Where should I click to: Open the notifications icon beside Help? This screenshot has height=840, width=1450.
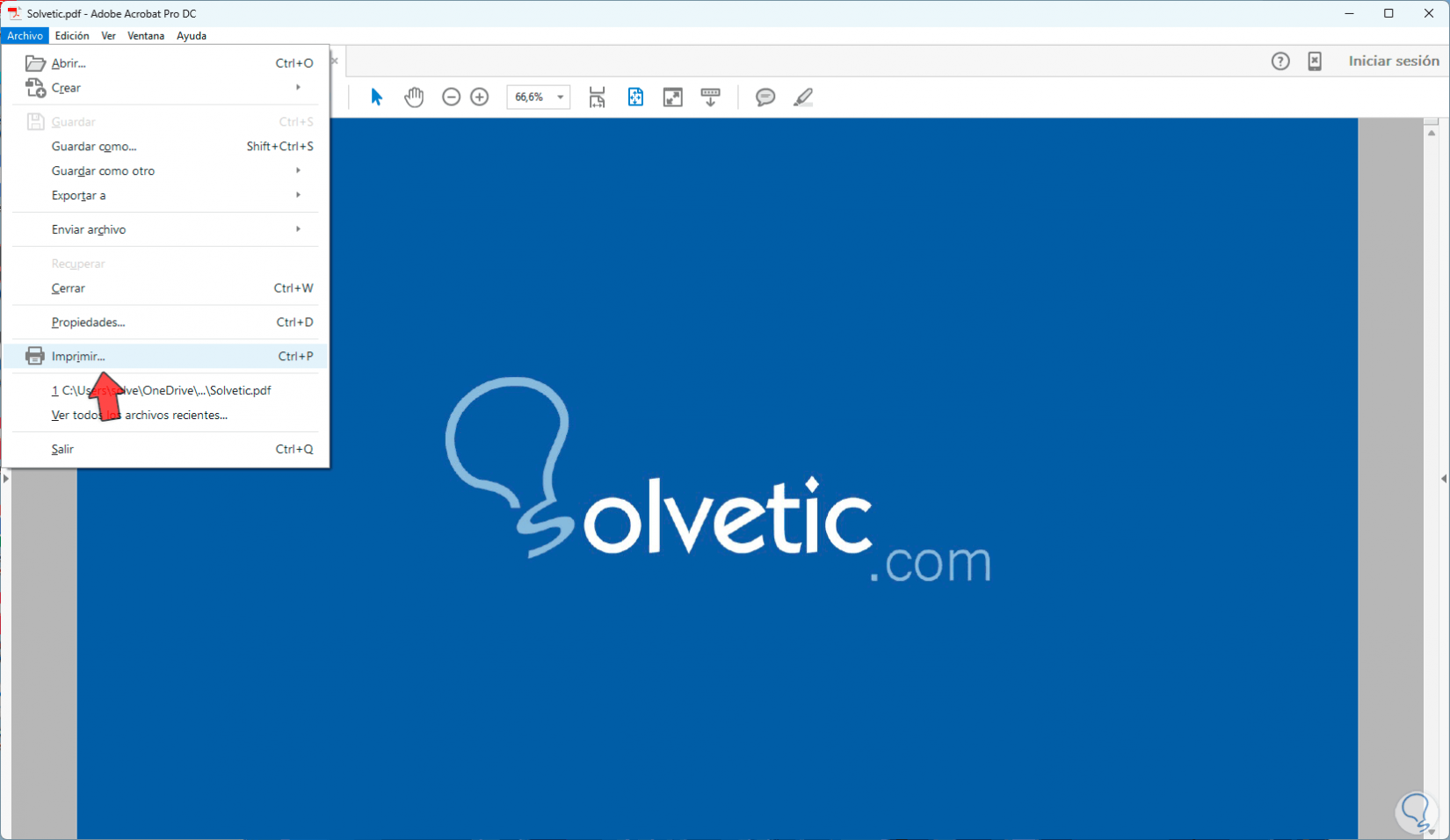coord(1315,61)
